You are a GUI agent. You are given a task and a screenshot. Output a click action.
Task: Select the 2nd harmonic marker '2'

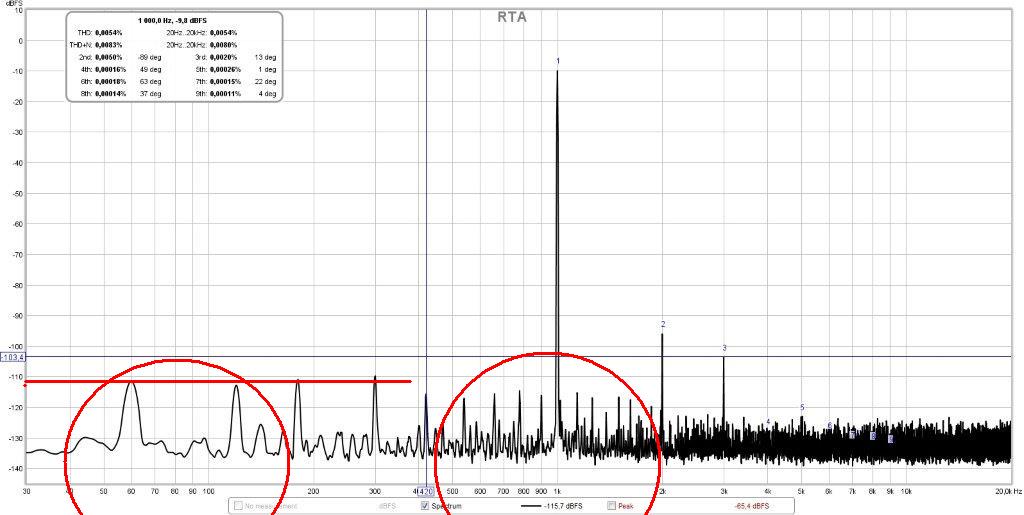663,324
